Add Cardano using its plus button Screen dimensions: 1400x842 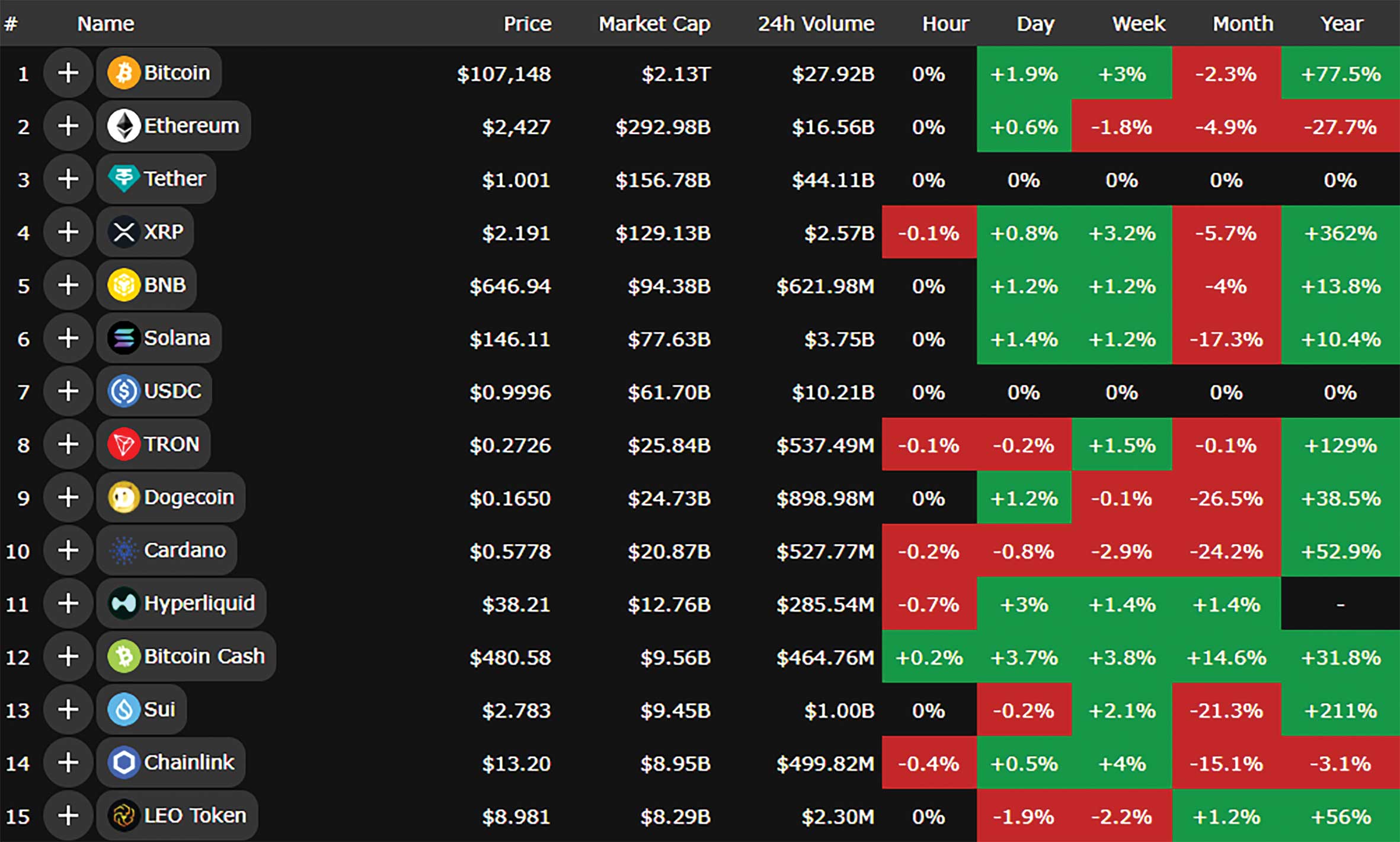[x=68, y=550]
